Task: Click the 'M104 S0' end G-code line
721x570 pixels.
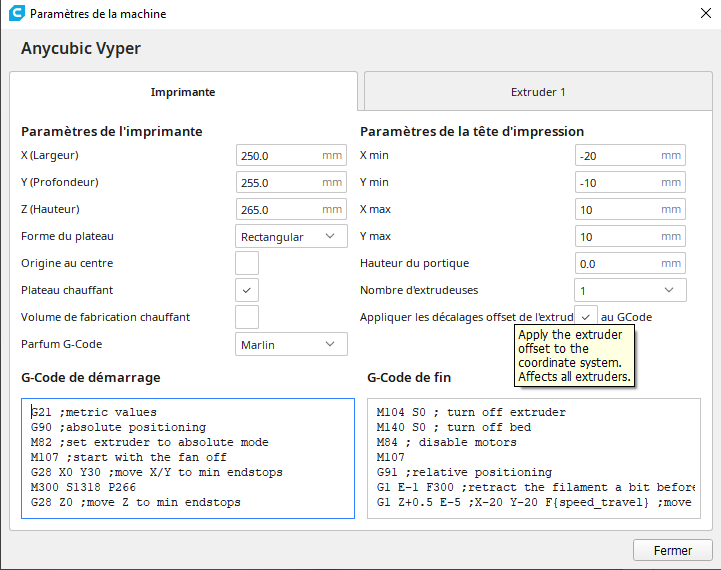Action: (x=471, y=412)
